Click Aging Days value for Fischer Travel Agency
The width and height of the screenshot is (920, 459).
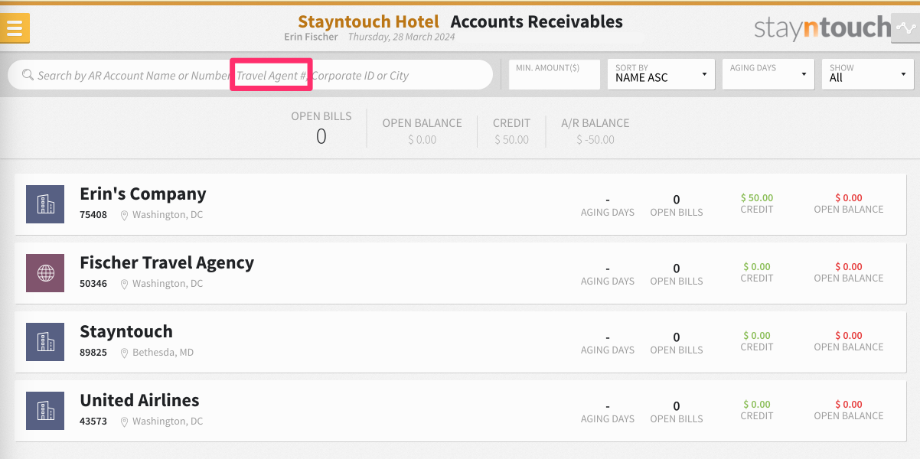pyautogui.click(x=607, y=269)
